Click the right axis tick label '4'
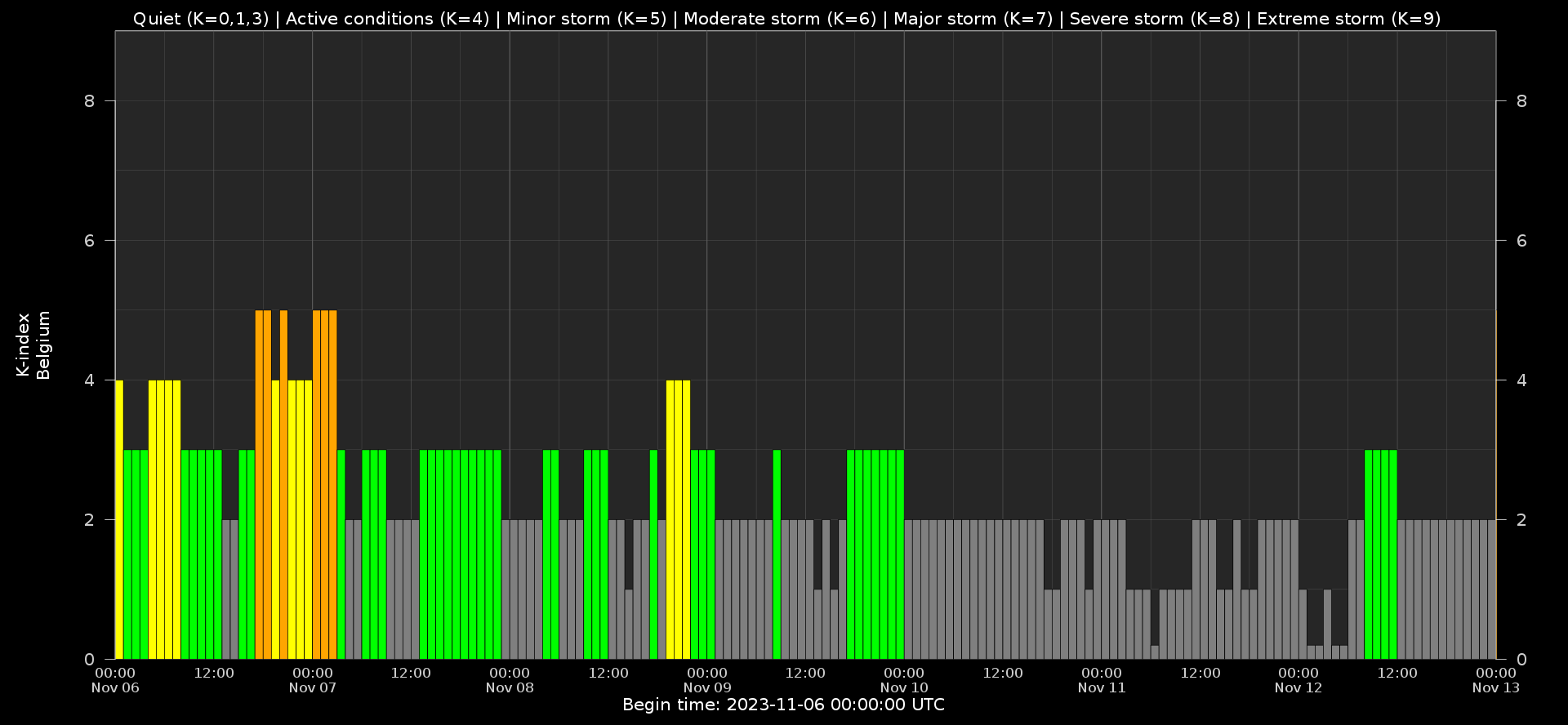Viewport: 1568px width, 725px height. [x=1521, y=380]
